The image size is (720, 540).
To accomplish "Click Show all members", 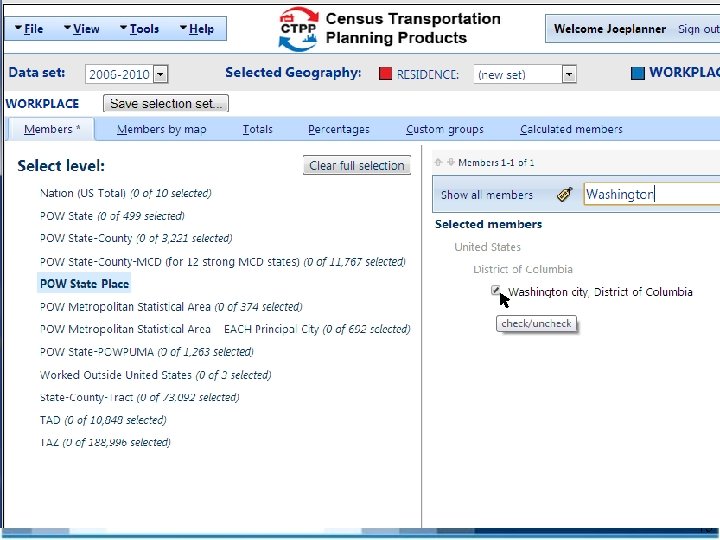I will (x=487, y=195).
